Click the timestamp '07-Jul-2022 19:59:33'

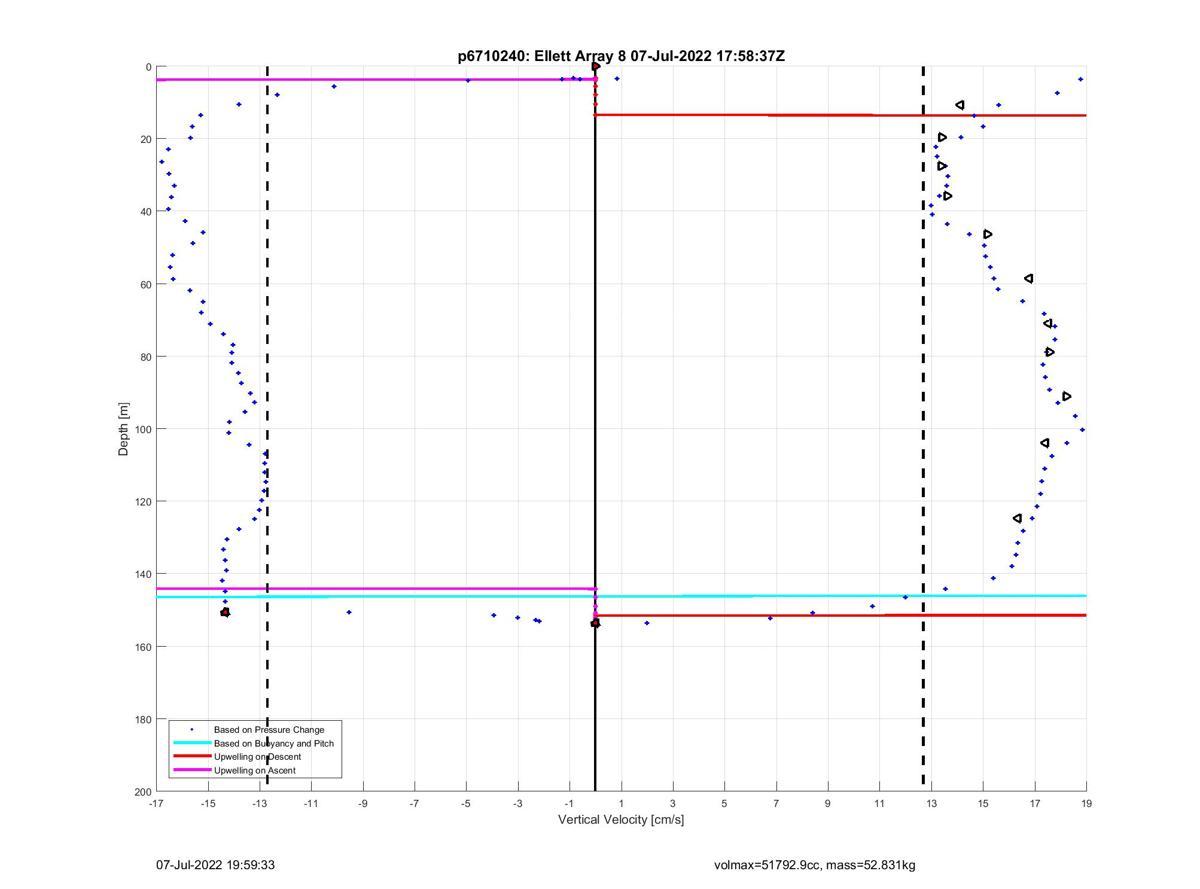click(x=215, y=865)
